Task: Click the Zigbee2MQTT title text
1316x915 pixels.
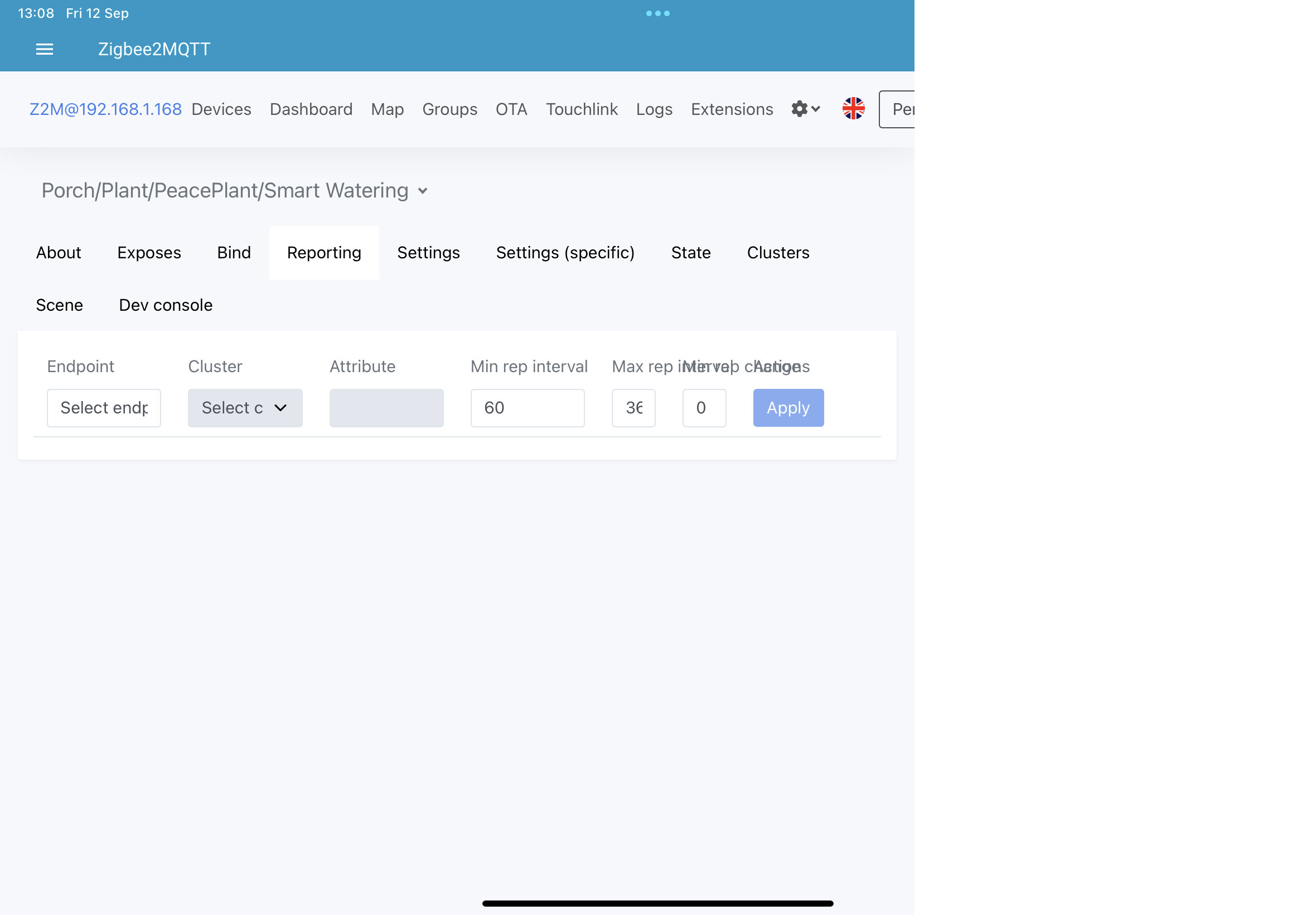Action: click(x=154, y=49)
